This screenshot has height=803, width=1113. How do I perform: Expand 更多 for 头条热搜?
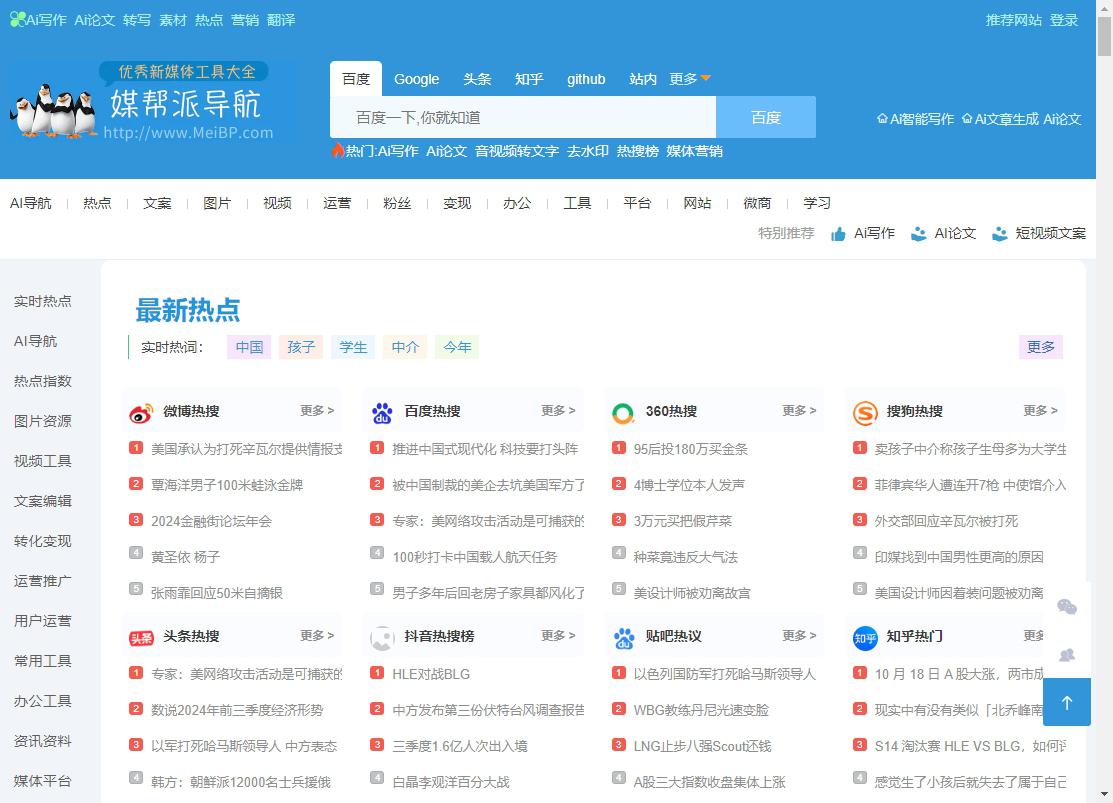(317, 635)
